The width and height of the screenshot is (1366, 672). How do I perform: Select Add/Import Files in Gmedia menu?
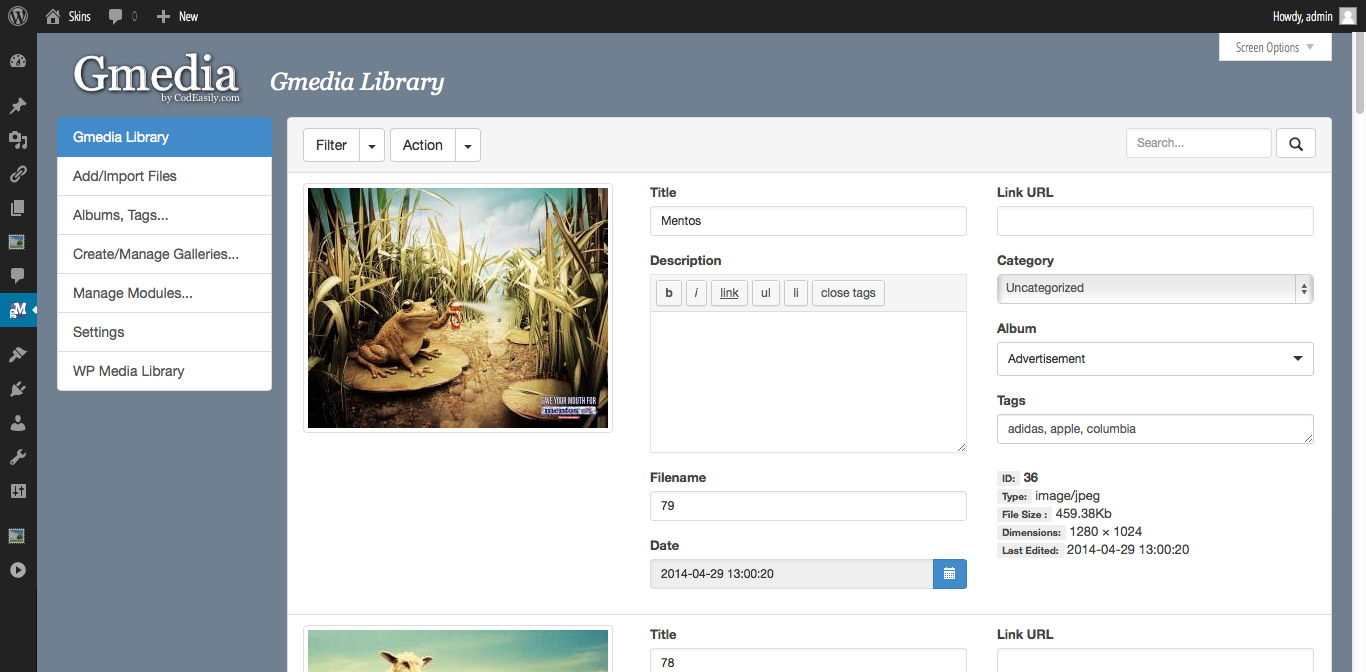164,176
